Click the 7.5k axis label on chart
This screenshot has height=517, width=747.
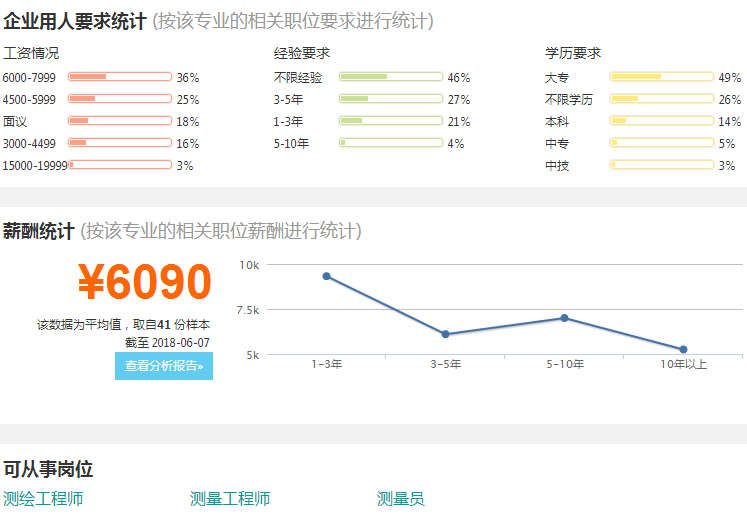pyautogui.click(x=248, y=311)
